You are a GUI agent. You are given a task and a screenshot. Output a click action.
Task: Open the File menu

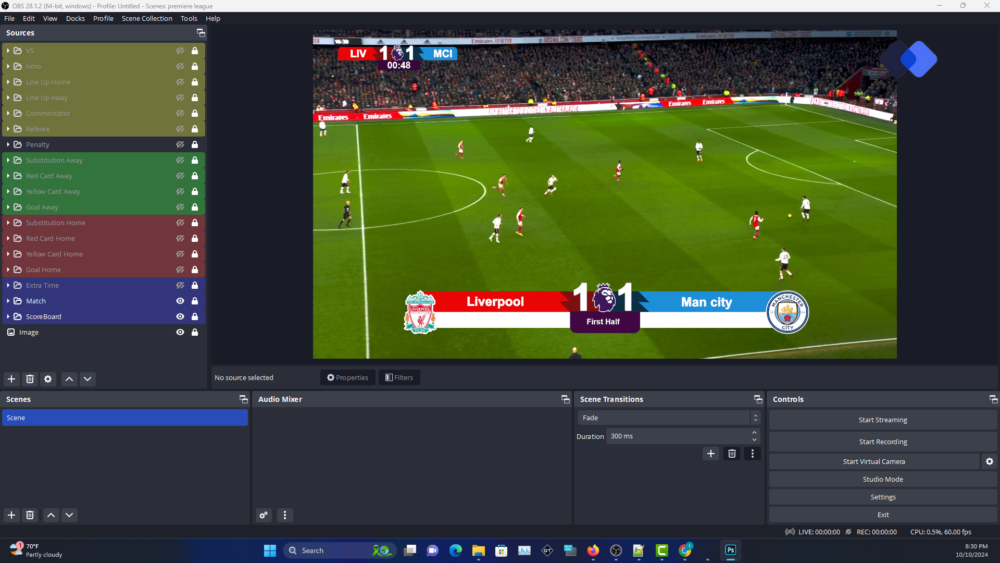[x=9, y=18]
